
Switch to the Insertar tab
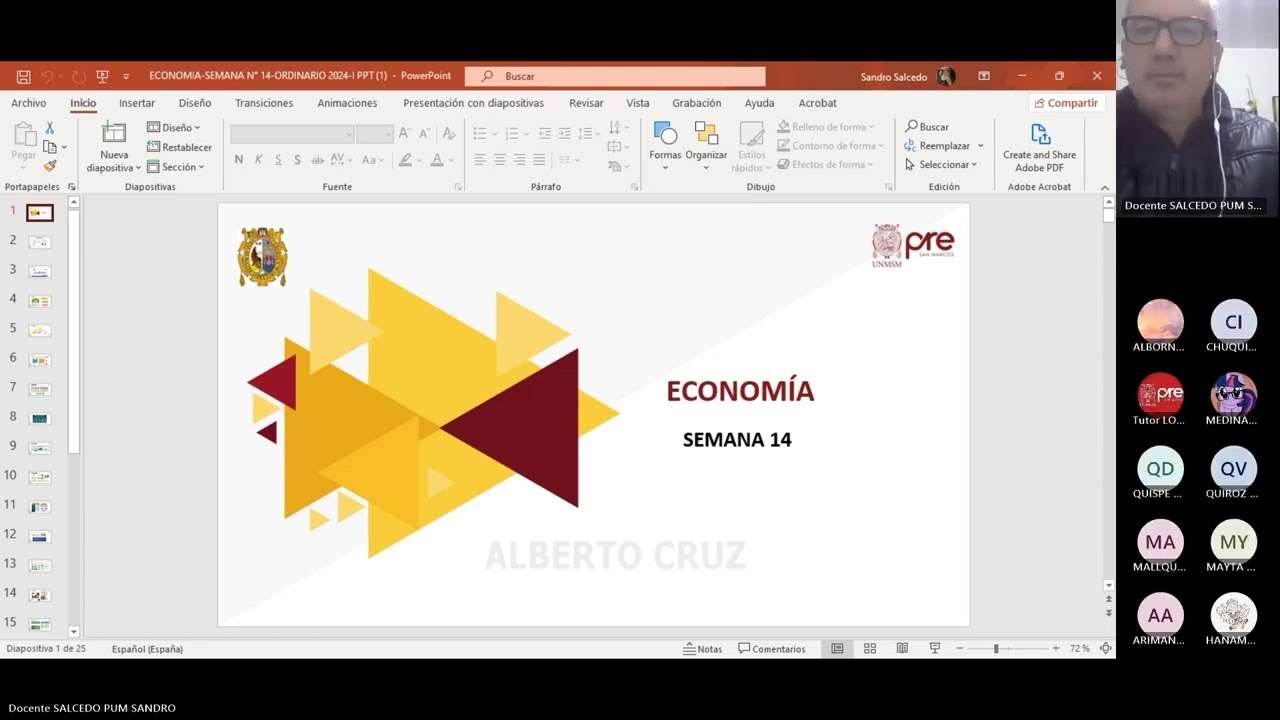(137, 103)
